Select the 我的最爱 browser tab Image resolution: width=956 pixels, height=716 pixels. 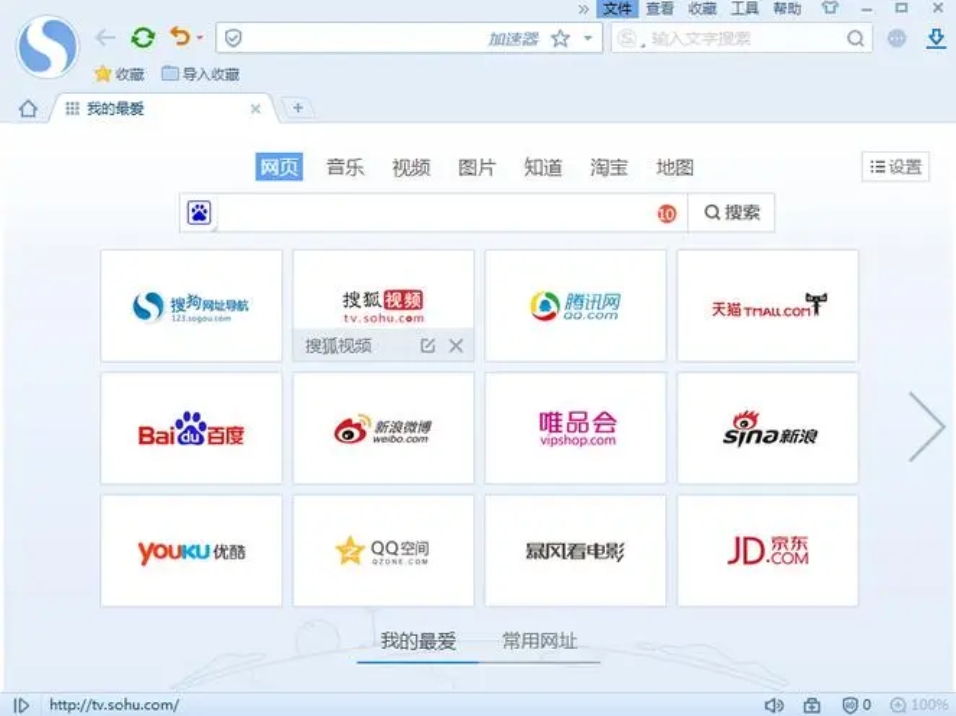coord(162,109)
